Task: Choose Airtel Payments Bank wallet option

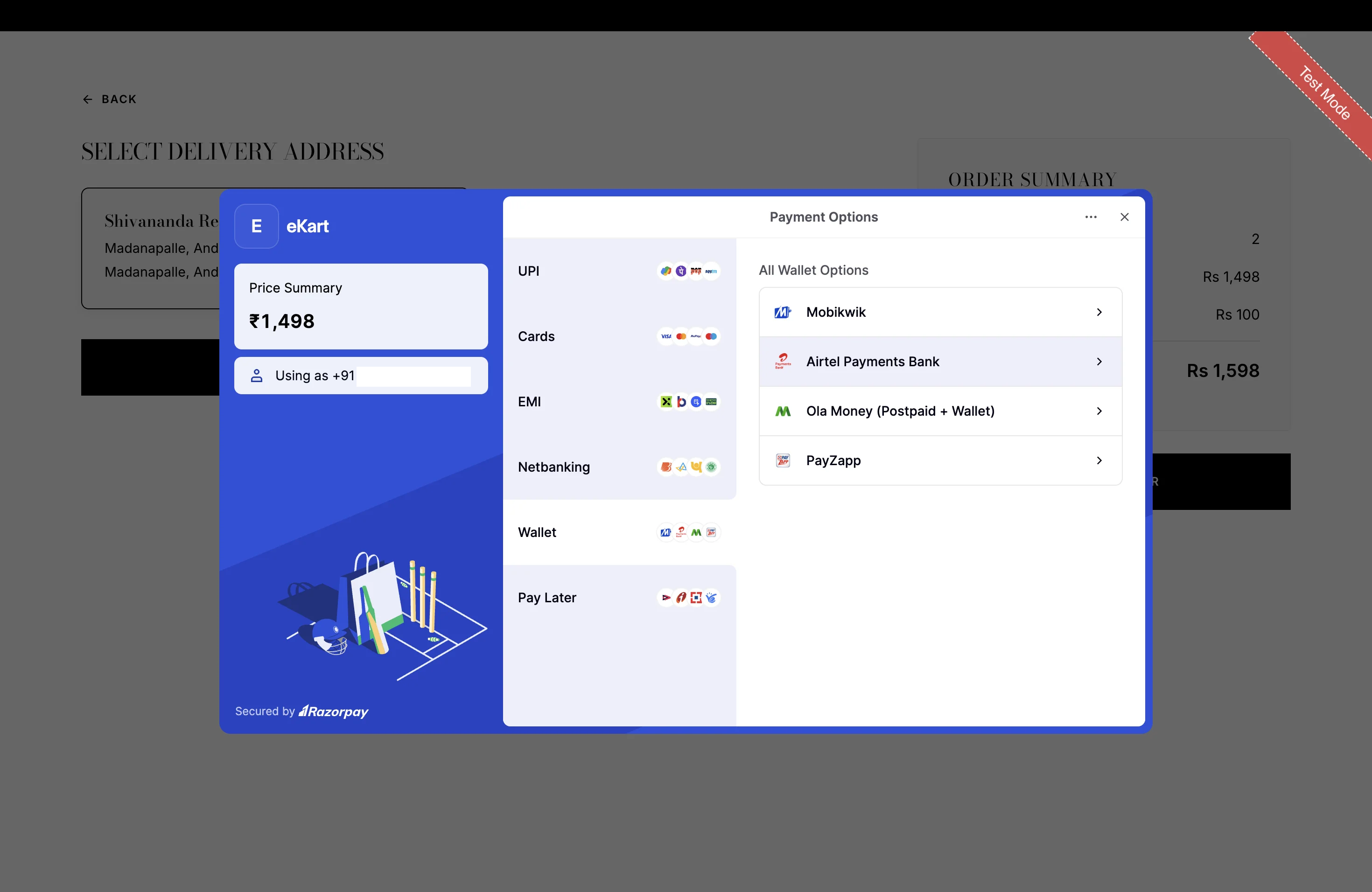Action: [x=940, y=361]
